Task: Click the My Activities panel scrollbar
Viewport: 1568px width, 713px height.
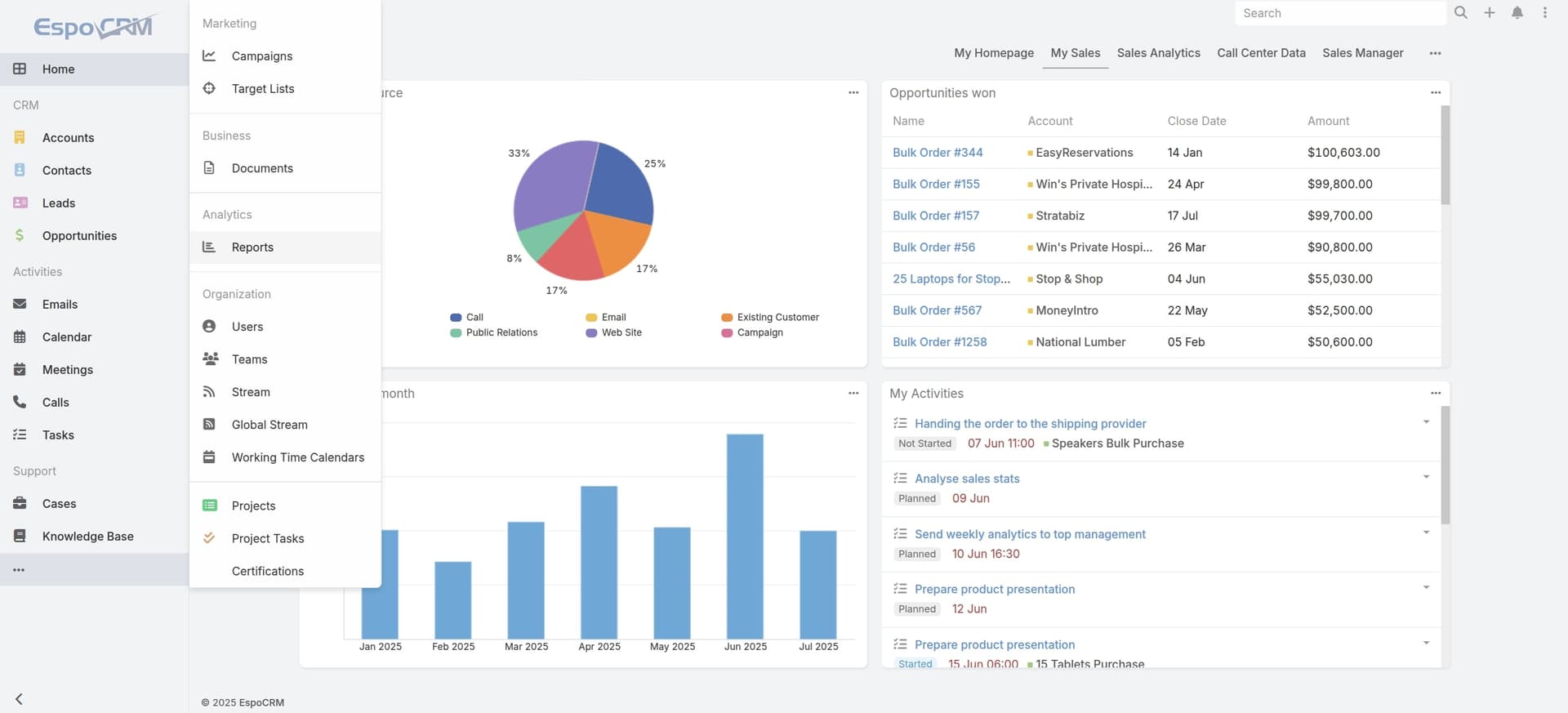Action: 1445,465
